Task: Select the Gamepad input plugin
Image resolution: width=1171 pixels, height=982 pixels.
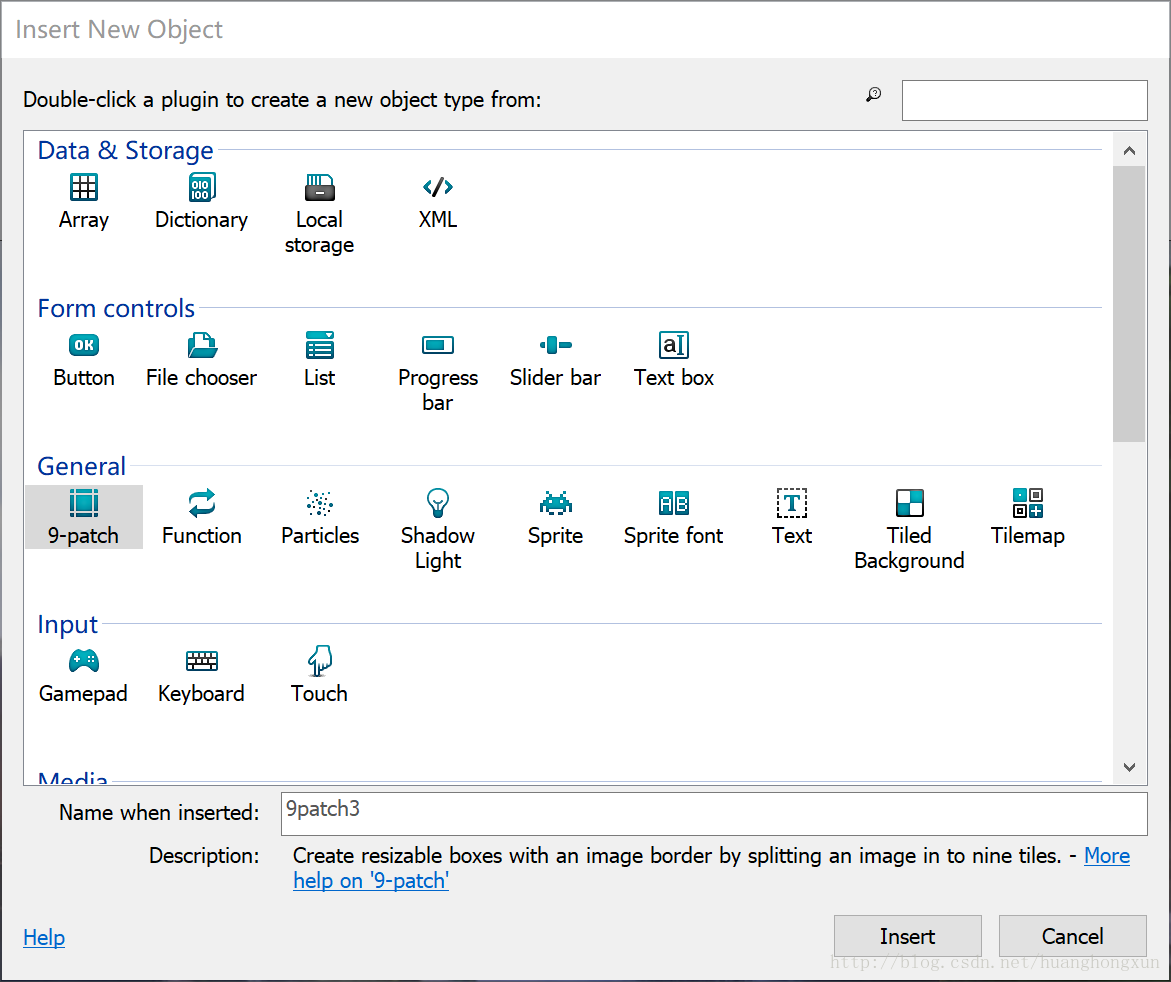Action: [84, 662]
